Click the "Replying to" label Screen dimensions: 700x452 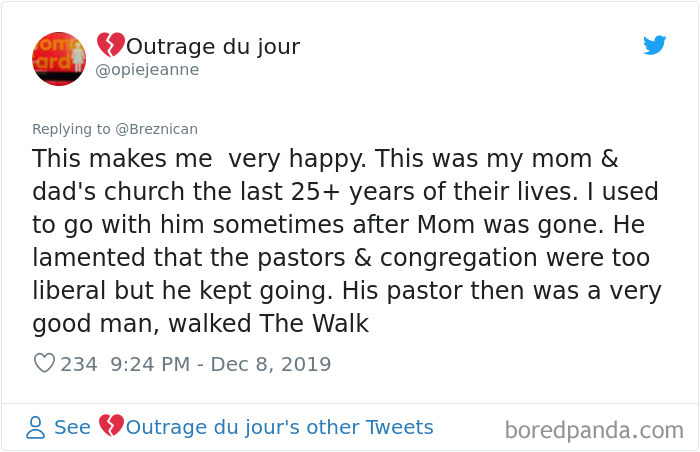pyautogui.click(x=71, y=128)
